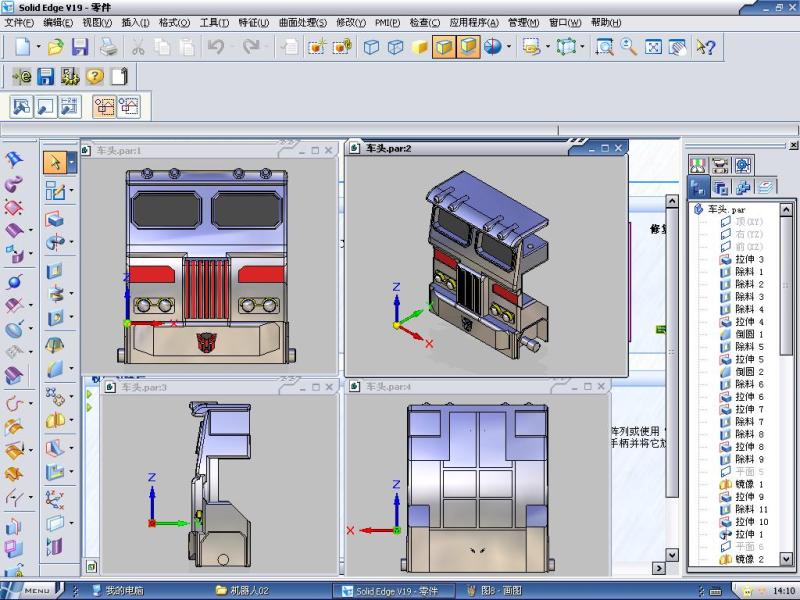Click the Autobot logo on the front bumper

(207, 341)
